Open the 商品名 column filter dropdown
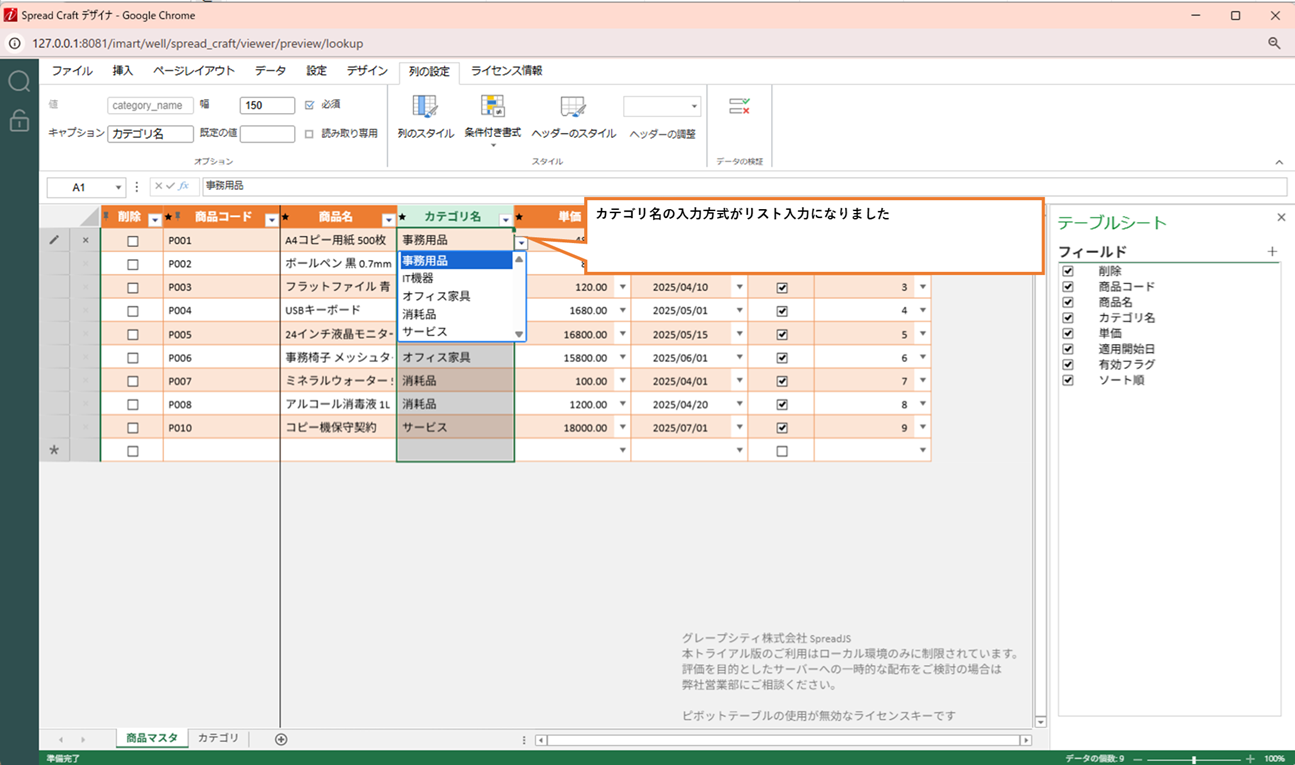 coord(389,219)
